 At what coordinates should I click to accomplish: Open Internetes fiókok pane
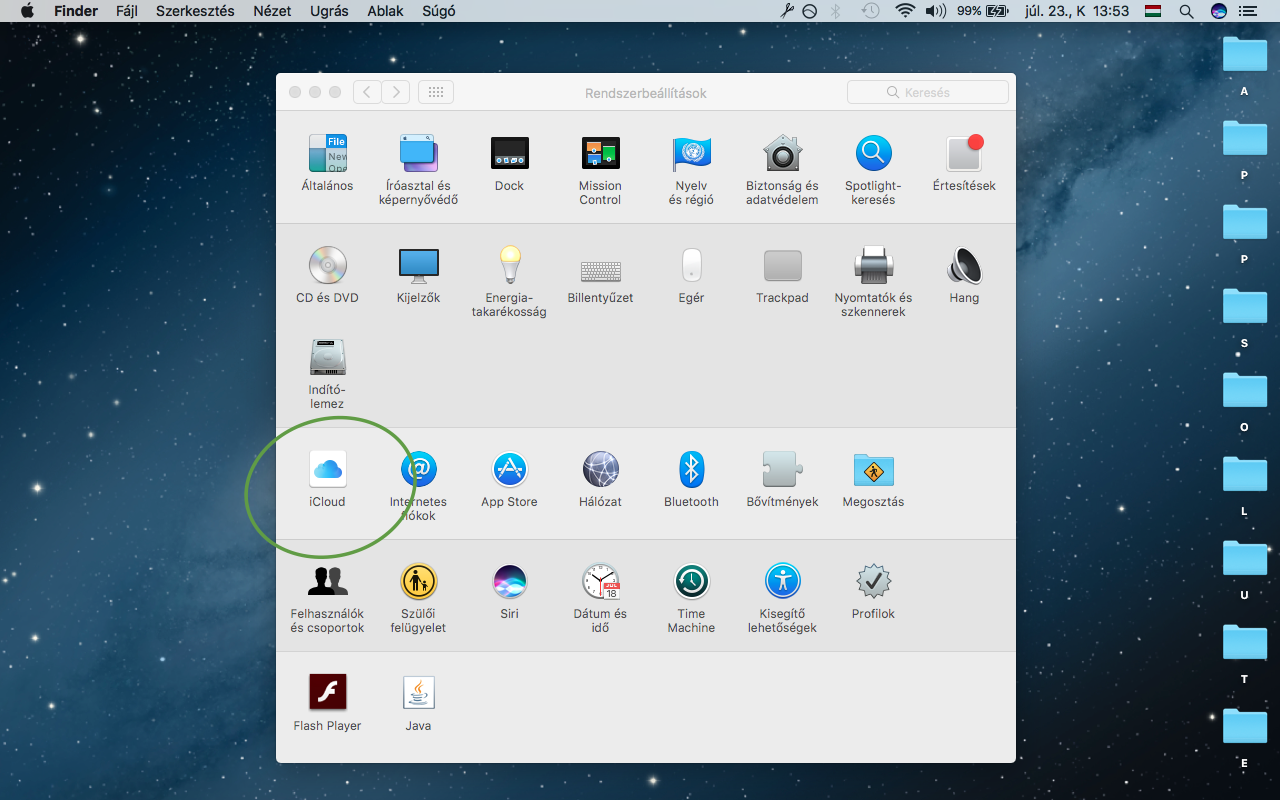418,486
